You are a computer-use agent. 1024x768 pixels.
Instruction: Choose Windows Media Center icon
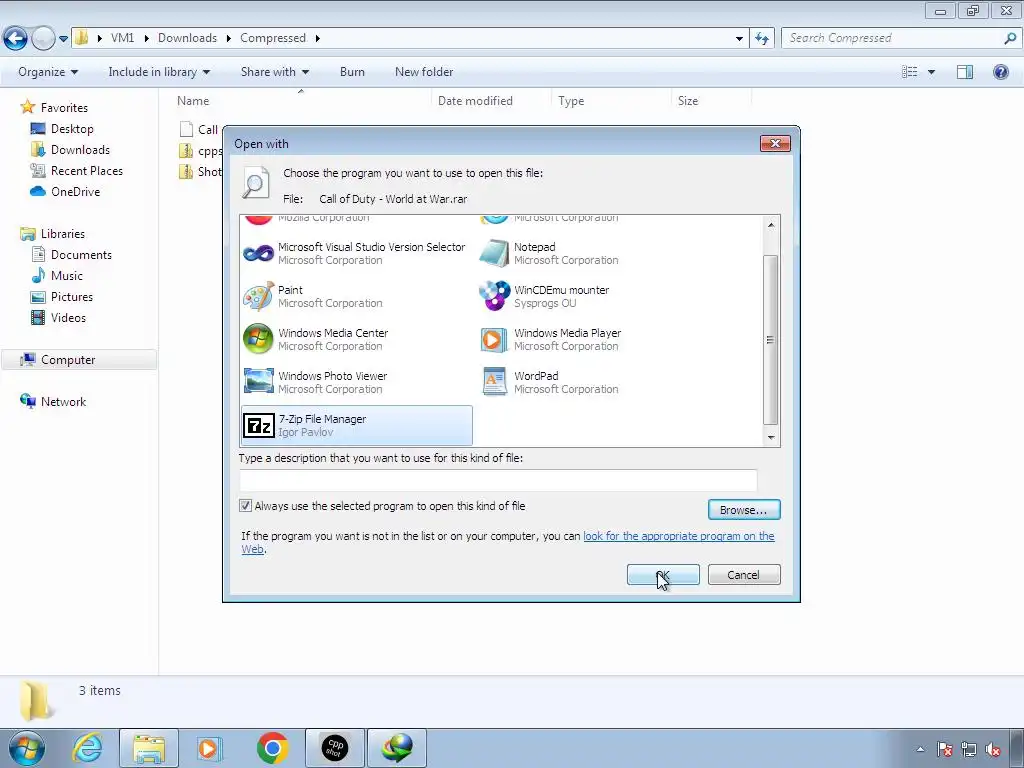259,339
